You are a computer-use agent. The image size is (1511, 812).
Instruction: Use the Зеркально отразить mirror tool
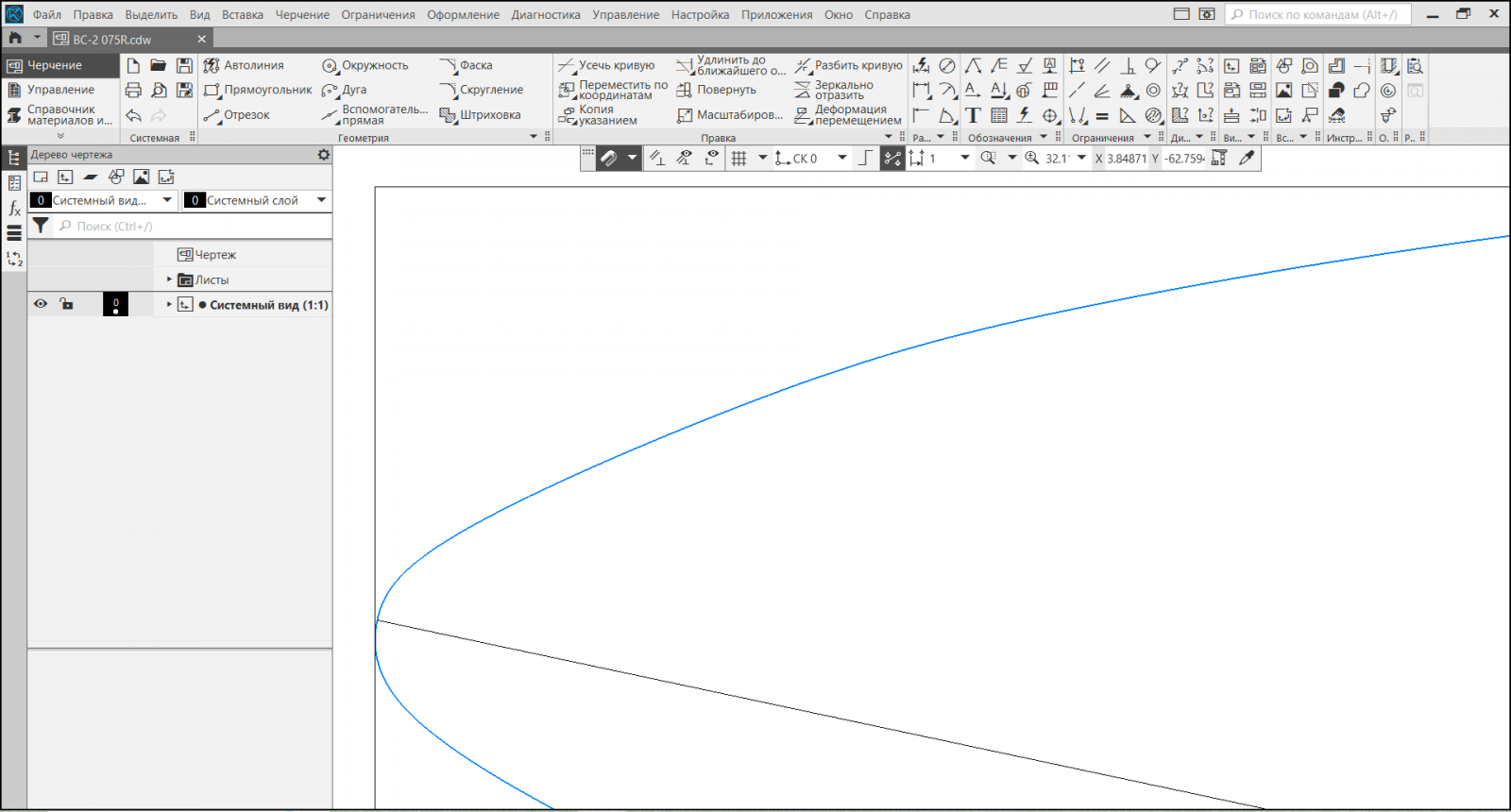point(835,90)
